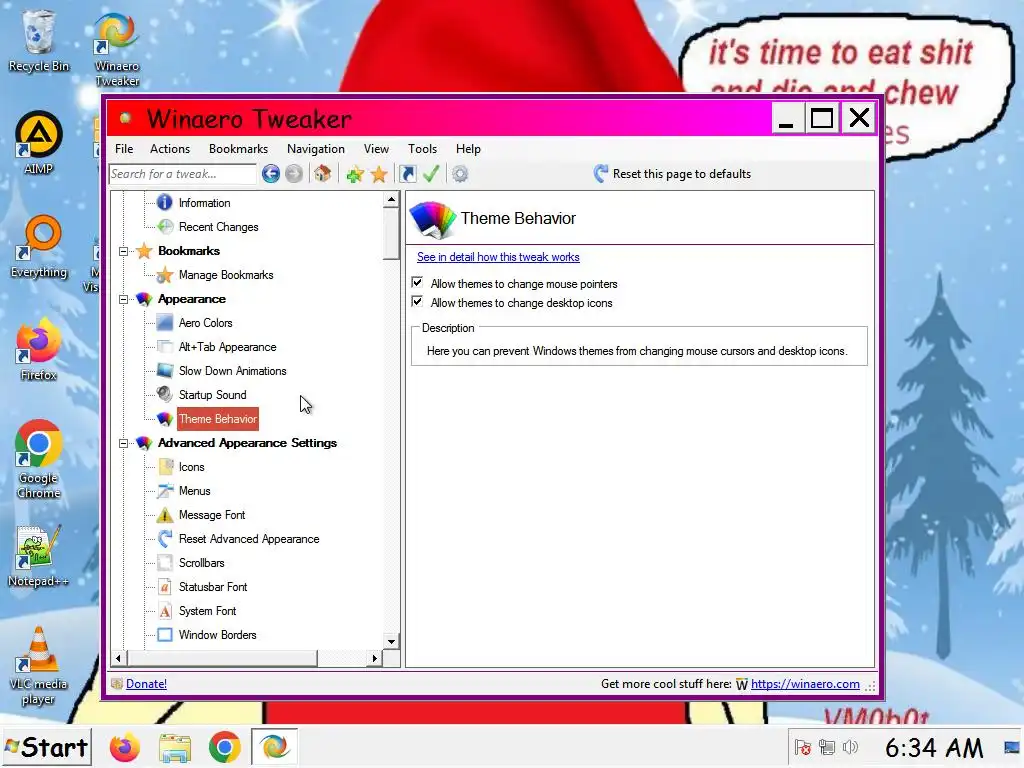1024x768 pixels.
Task: Collapse the Bookmarks tree node
Action: click(x=123, y=251)
